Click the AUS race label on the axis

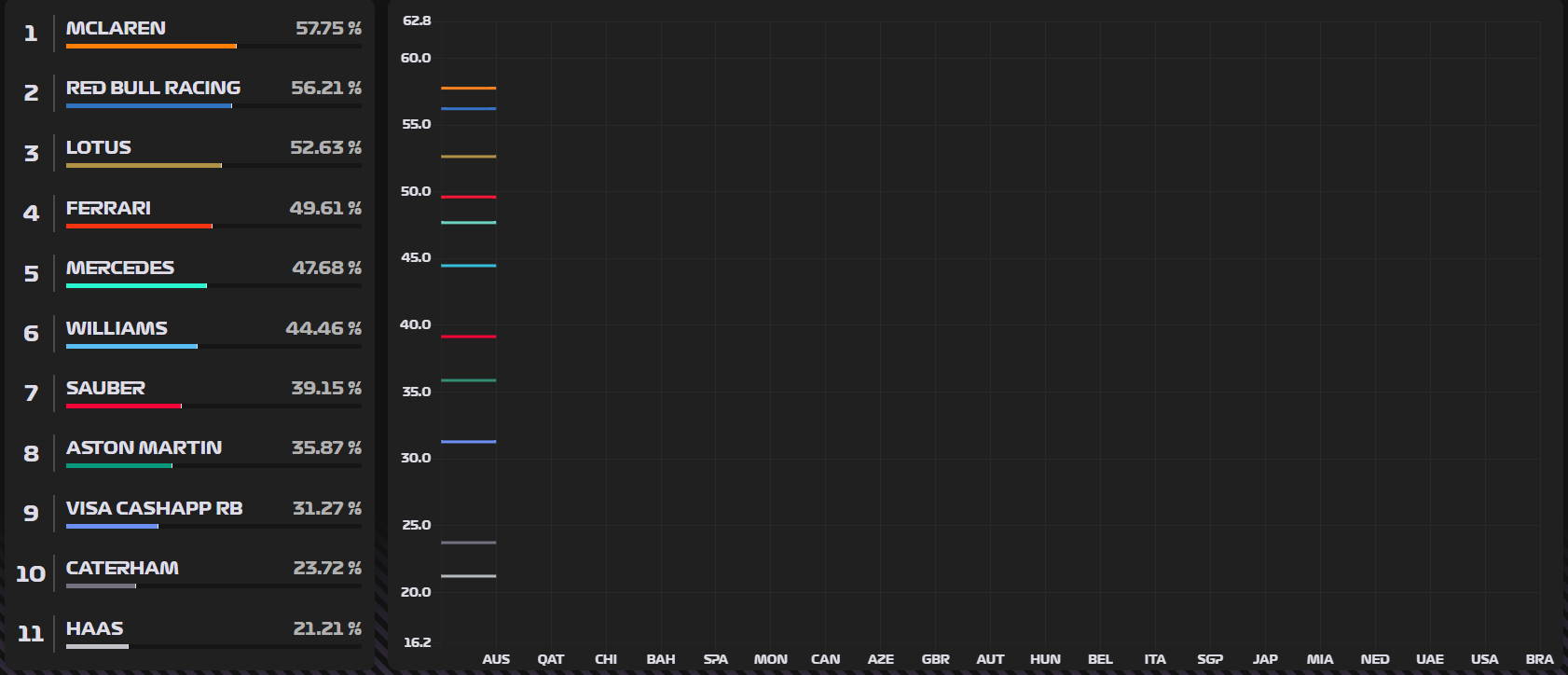coord(496,659)
